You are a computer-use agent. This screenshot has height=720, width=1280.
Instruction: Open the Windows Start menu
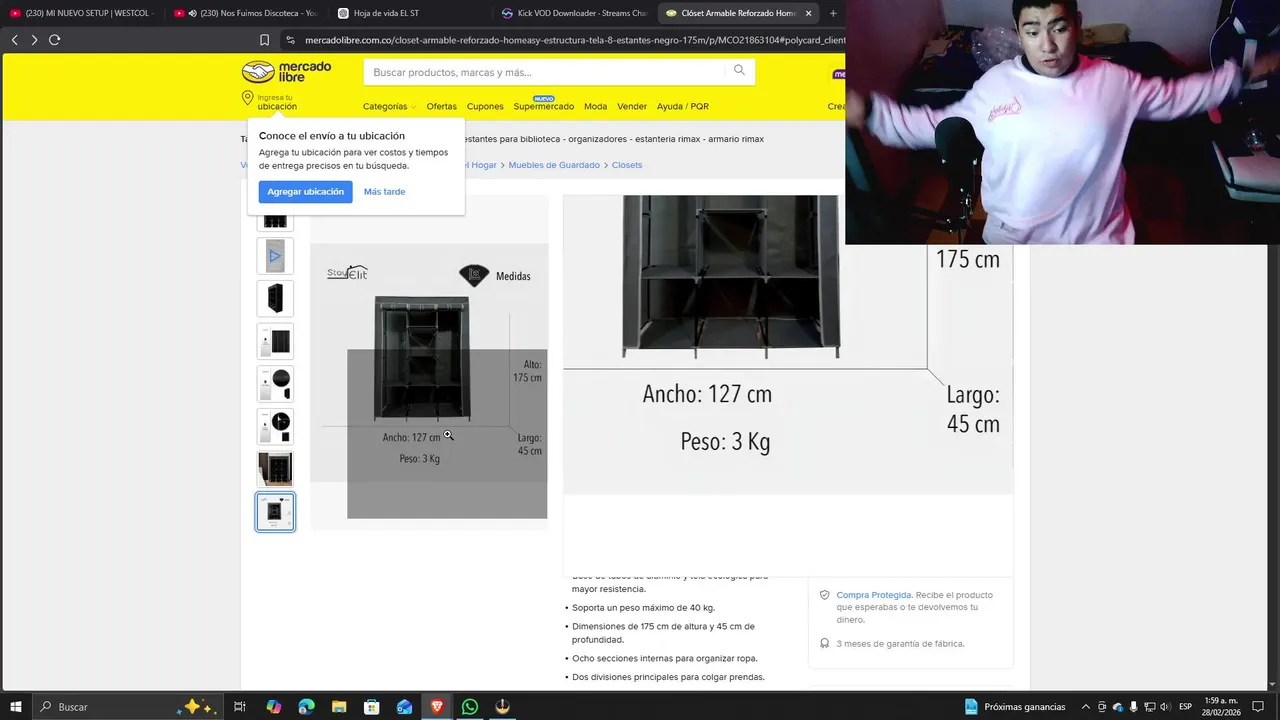(15, 707)
